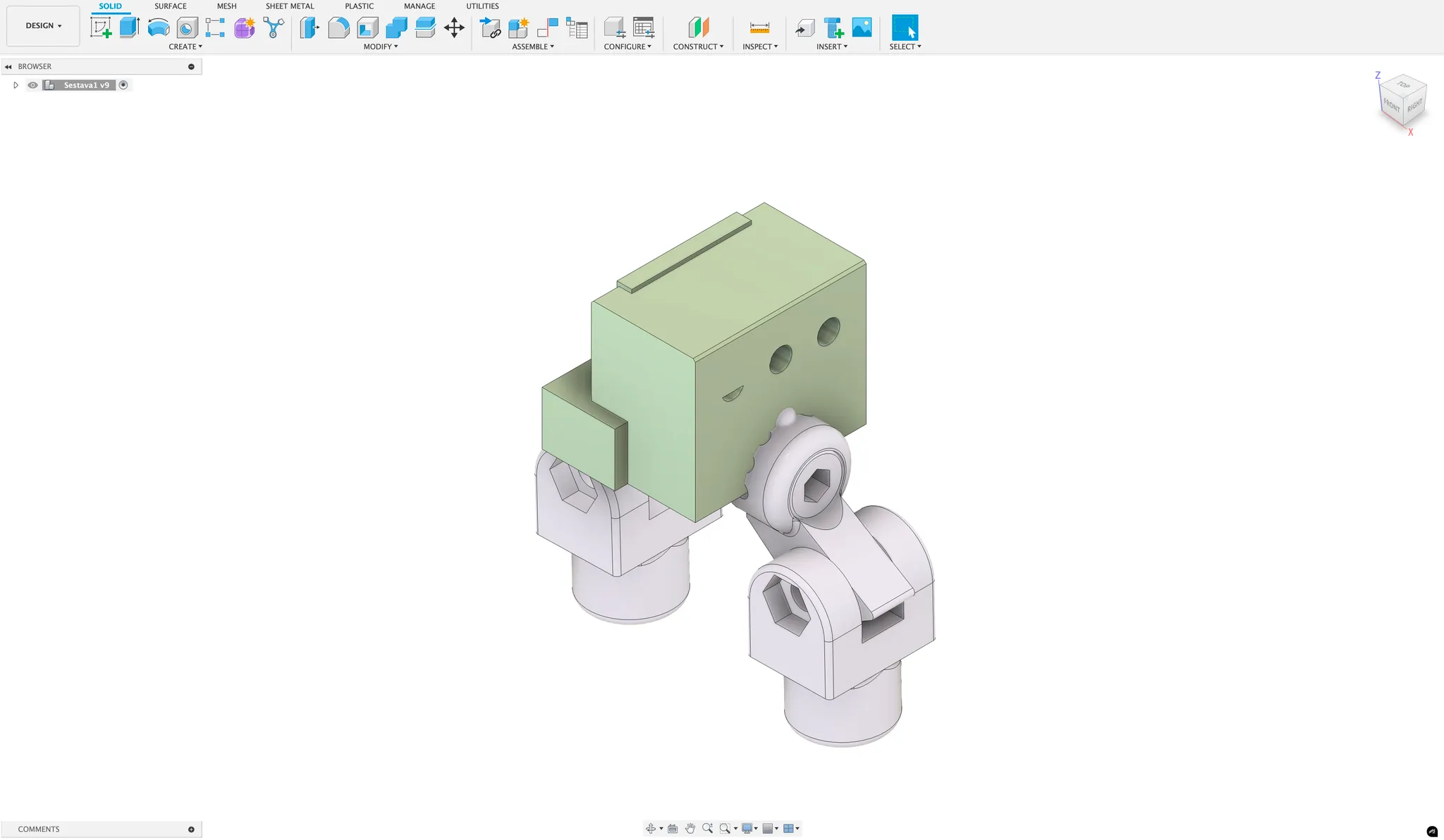Collapse the Browser panel with minus button

pos(191,67)
